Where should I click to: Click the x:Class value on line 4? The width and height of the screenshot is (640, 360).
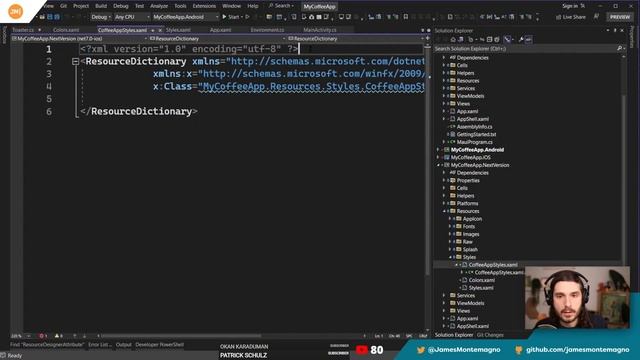[313, 87]
